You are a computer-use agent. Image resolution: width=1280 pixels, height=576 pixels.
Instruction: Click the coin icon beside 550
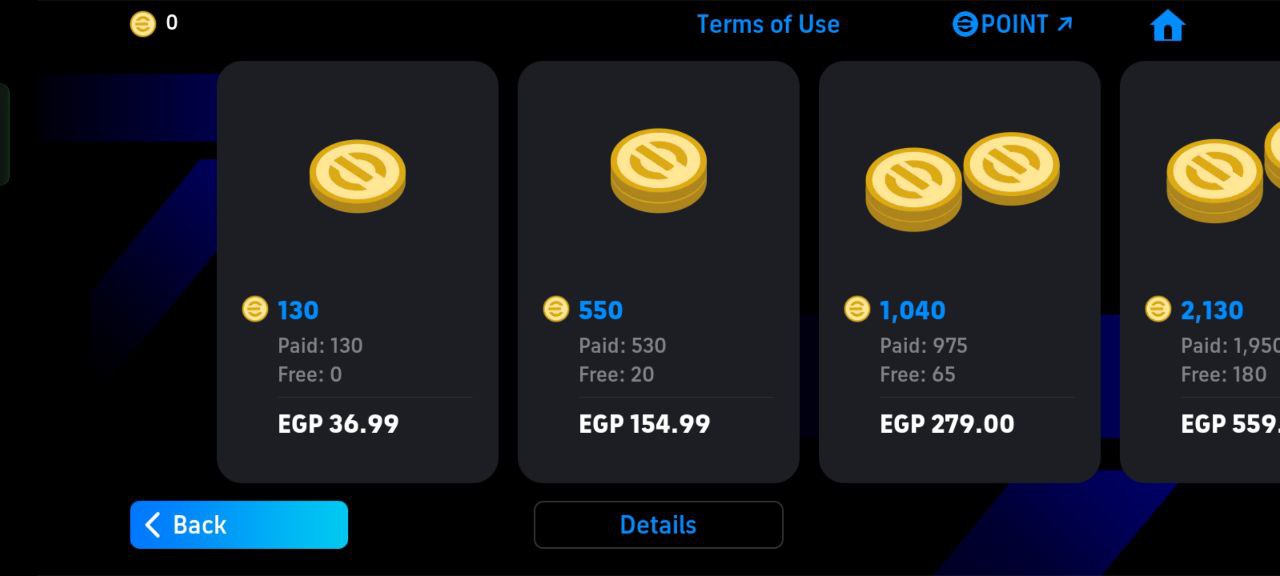556,309
